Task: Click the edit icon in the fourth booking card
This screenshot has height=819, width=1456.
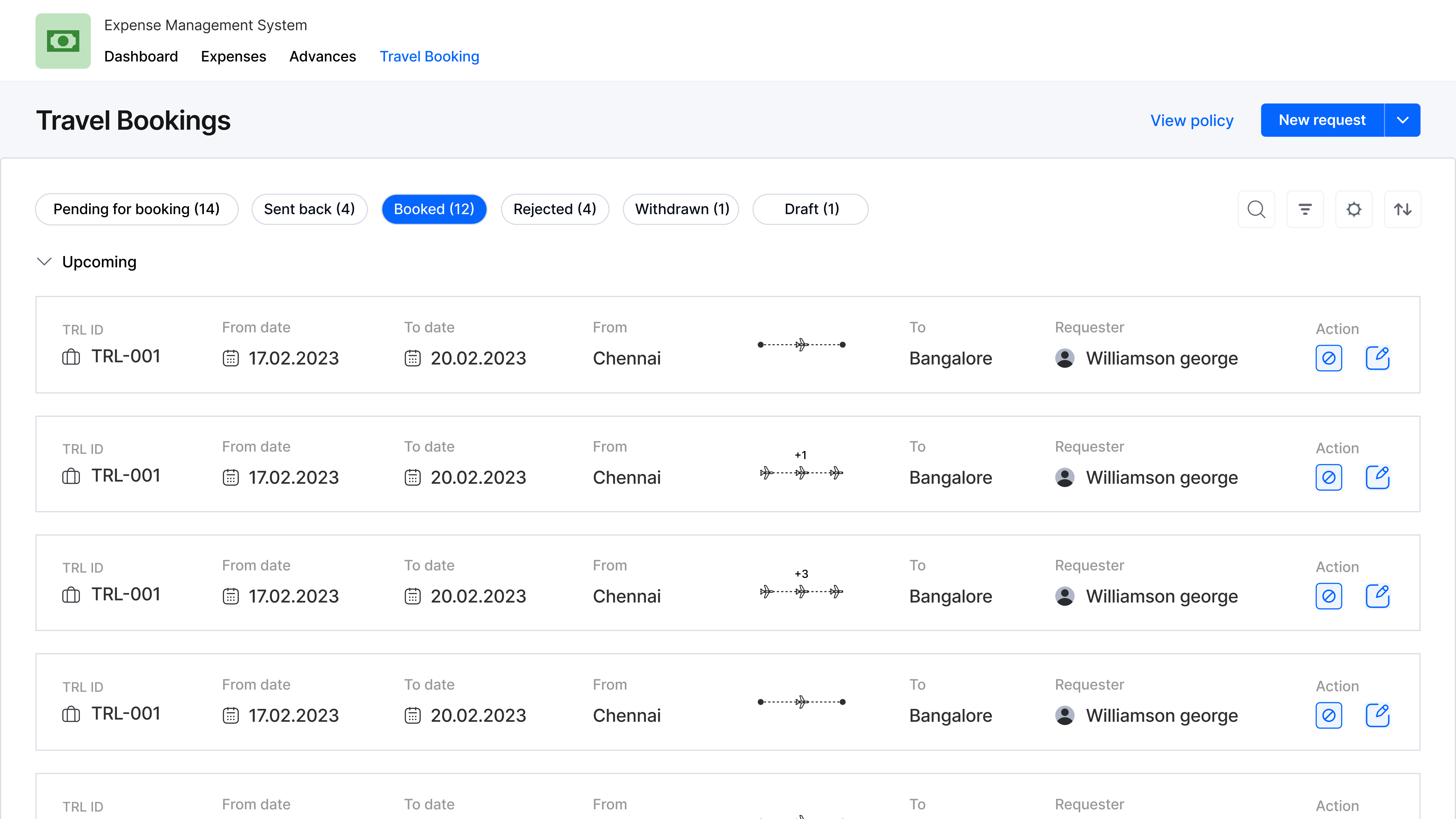Action: (x=1377, y=716)
